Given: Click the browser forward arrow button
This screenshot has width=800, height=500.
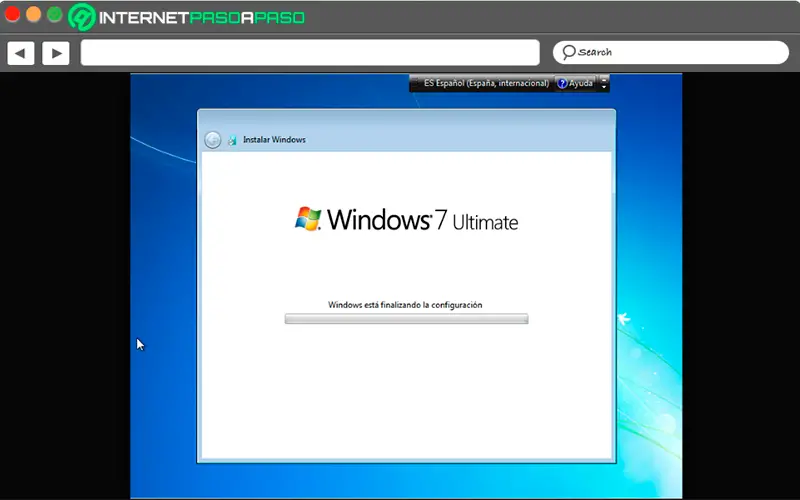Looking at the screenshot, I should [x=56, y=53].
